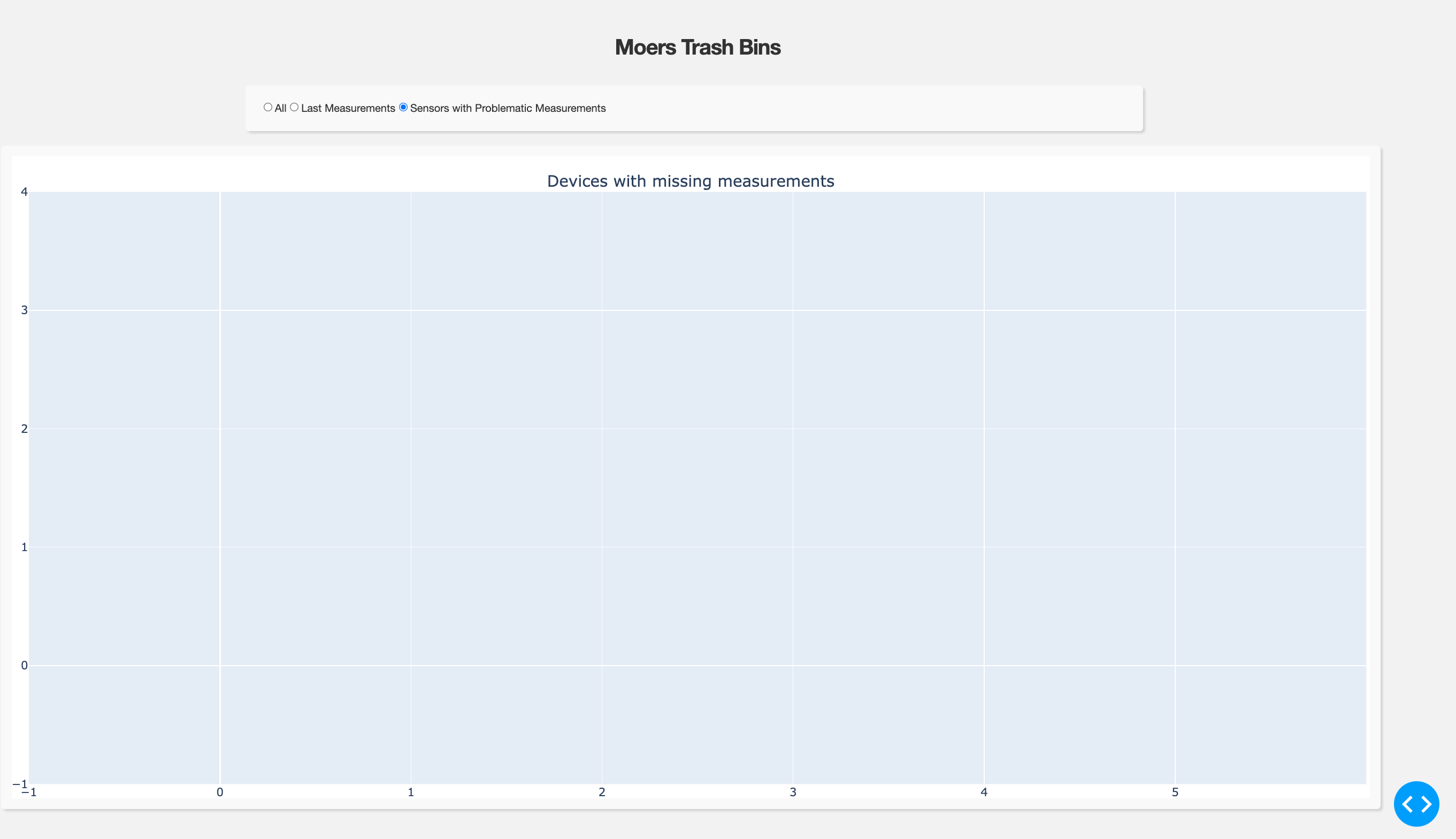This screenshot has width=1456, height=839.
Task: Click the y-axis tick label 4
Action: click(24, 192)
